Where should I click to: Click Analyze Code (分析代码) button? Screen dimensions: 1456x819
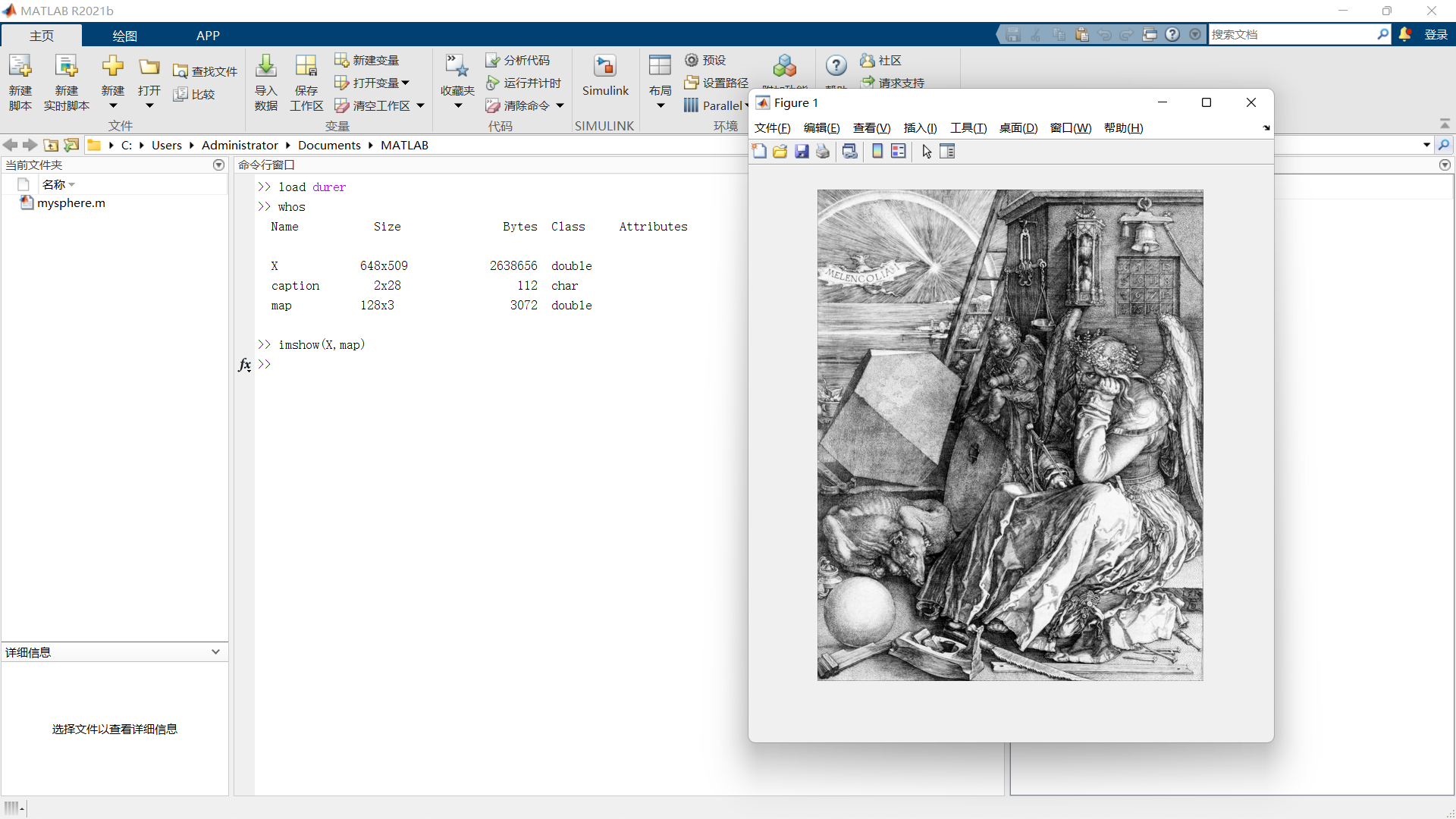pos(518,60)
